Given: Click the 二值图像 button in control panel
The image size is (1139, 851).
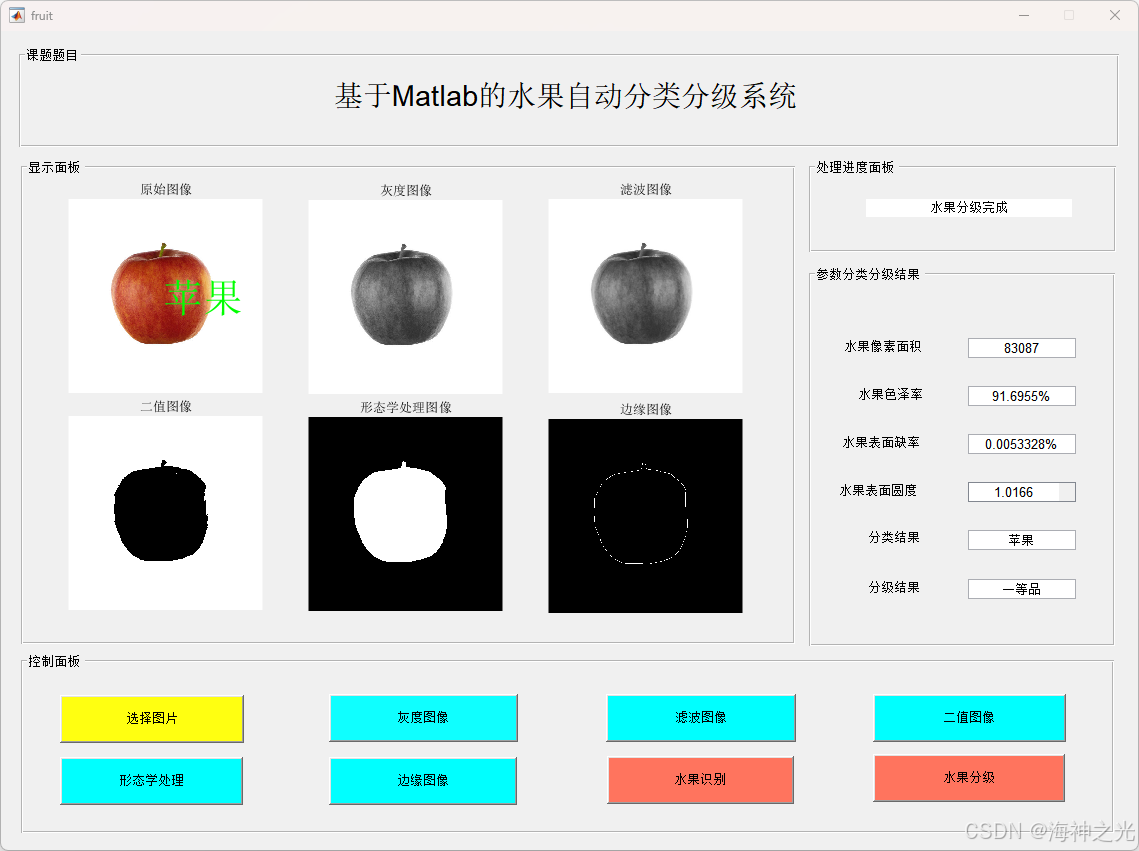Looking at the screenshot, I should [x=969, y=718].
